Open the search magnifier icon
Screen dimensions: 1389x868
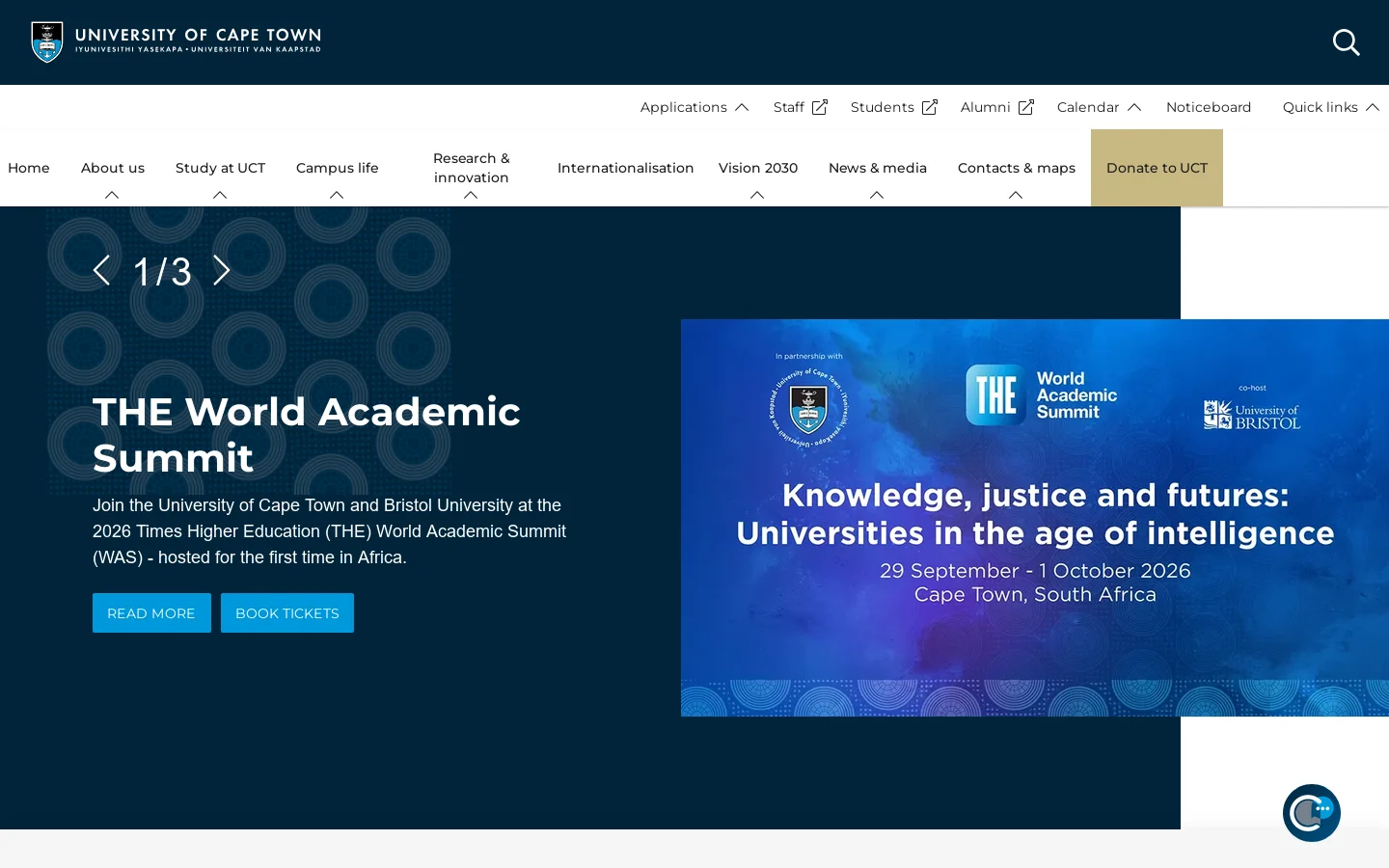pos(1347,42)
